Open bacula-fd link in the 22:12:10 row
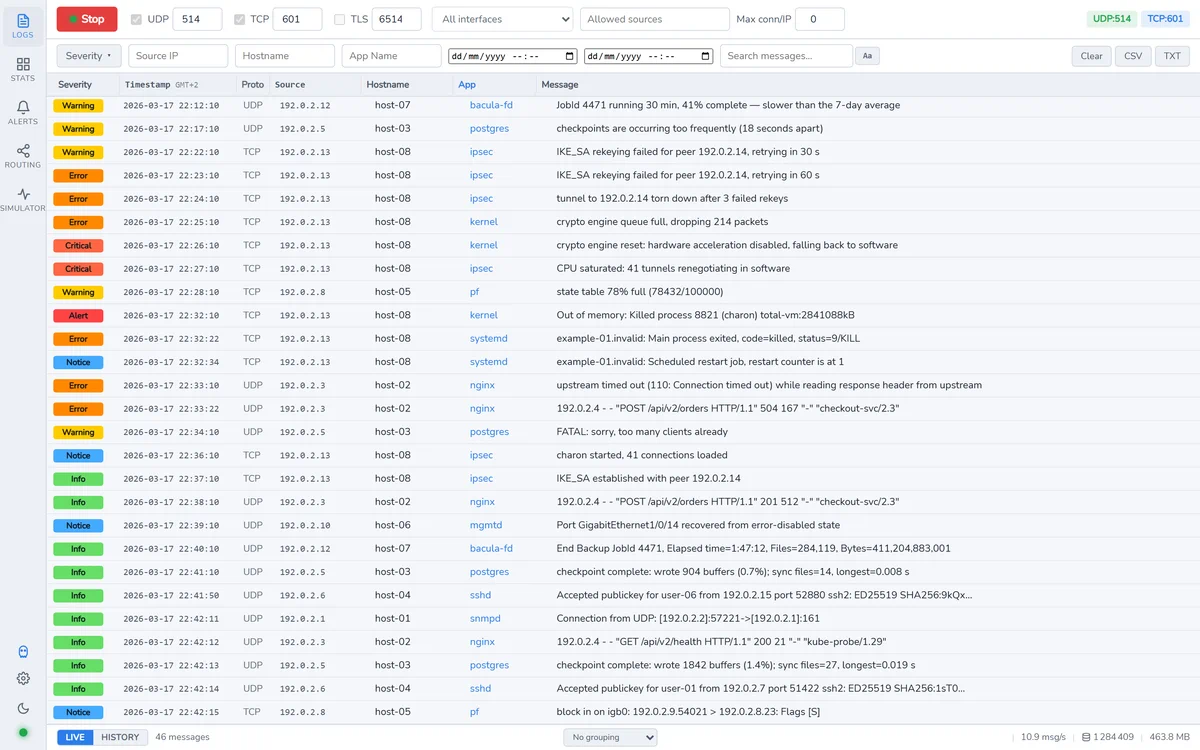 [x=491, y=105]
